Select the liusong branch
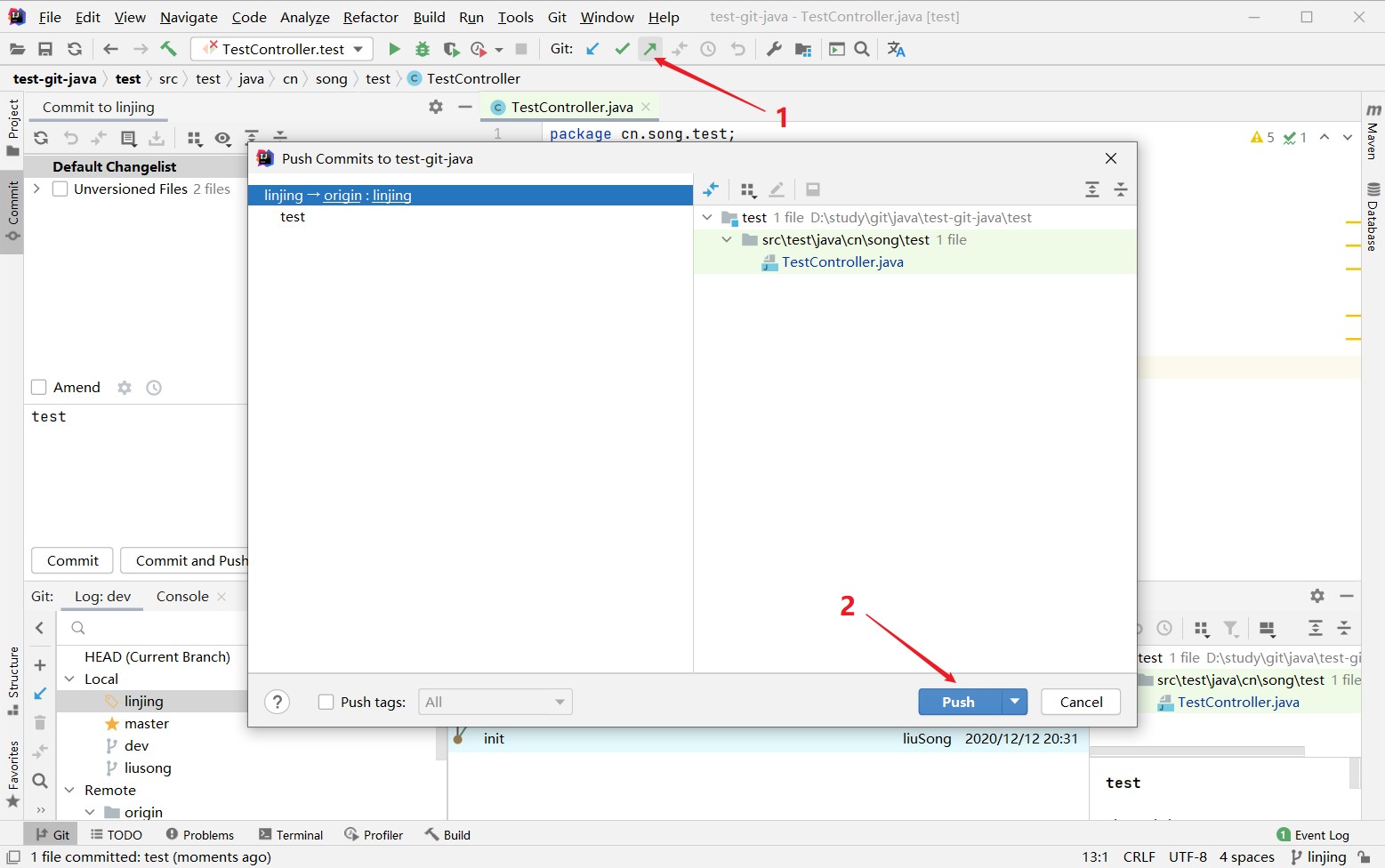Screen dimensions: 1385x868 pyautogui.click(x=148, y=768)
